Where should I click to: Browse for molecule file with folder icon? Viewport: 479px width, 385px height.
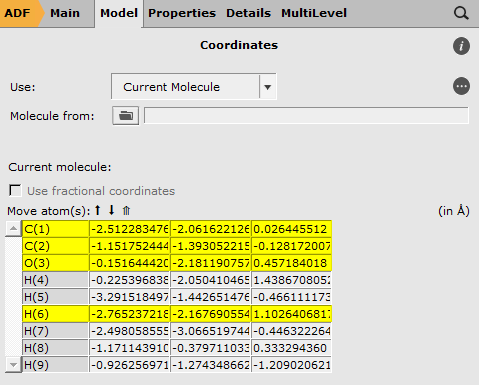tap(126, 116)
